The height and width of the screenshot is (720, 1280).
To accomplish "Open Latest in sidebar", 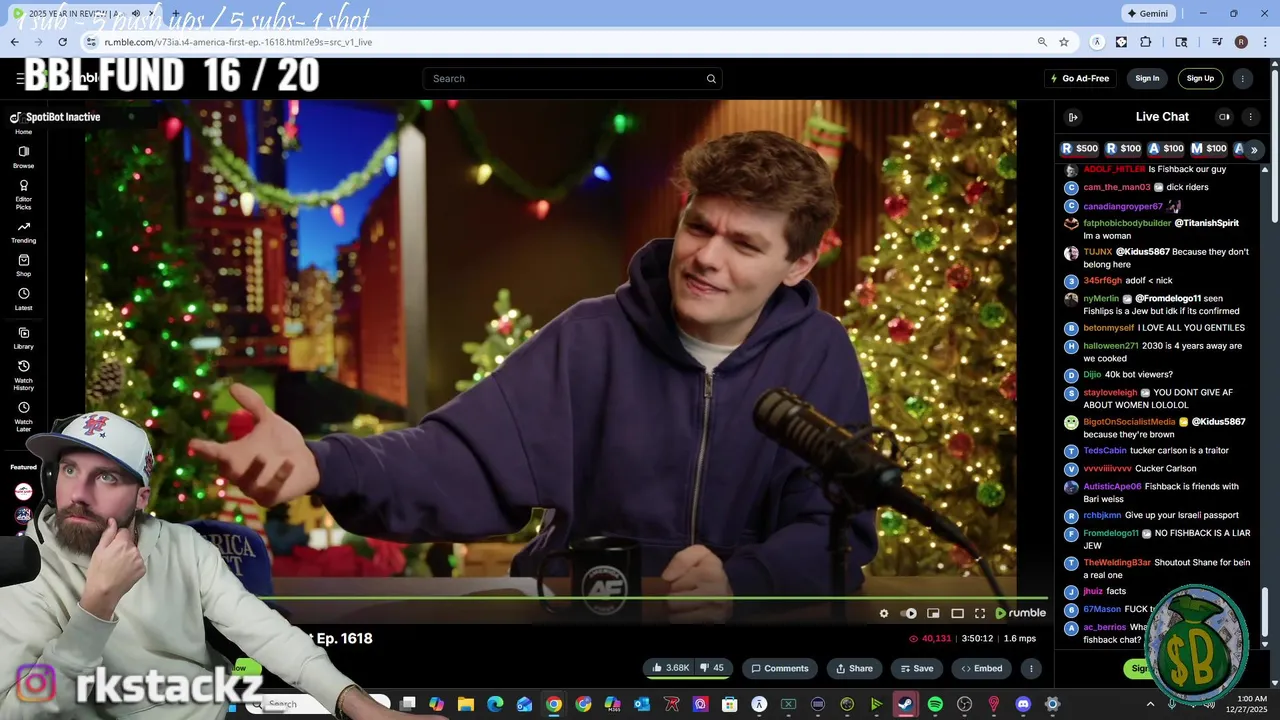I will pos(23,299).
